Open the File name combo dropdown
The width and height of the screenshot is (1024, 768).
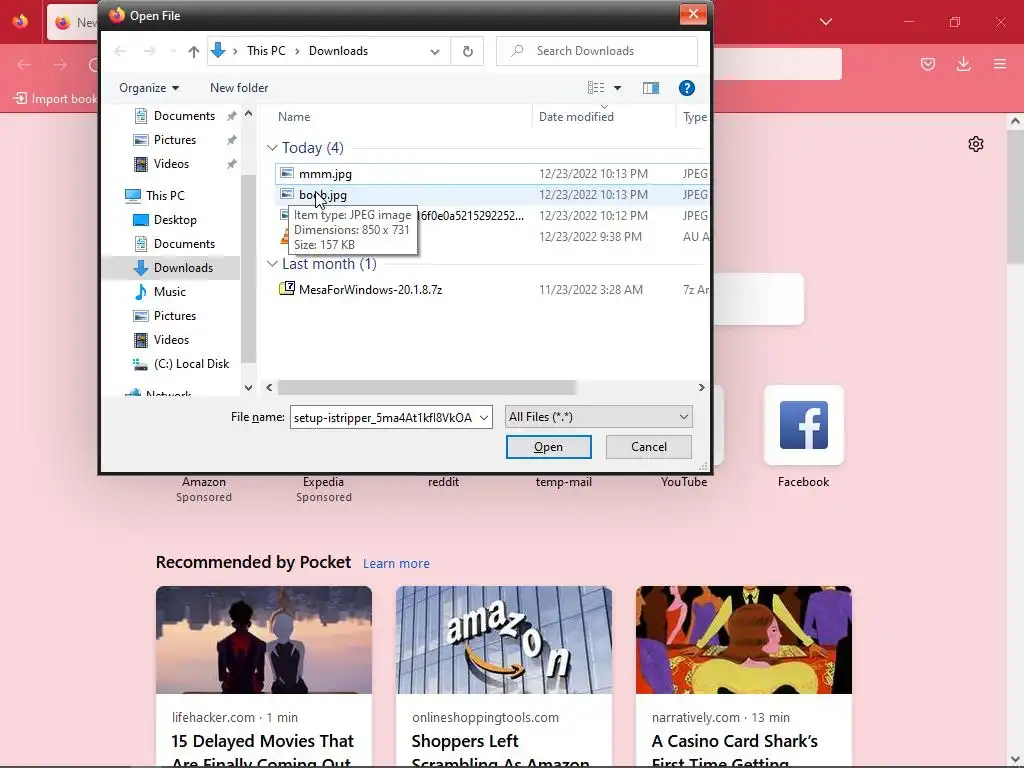tap(484, 418)
